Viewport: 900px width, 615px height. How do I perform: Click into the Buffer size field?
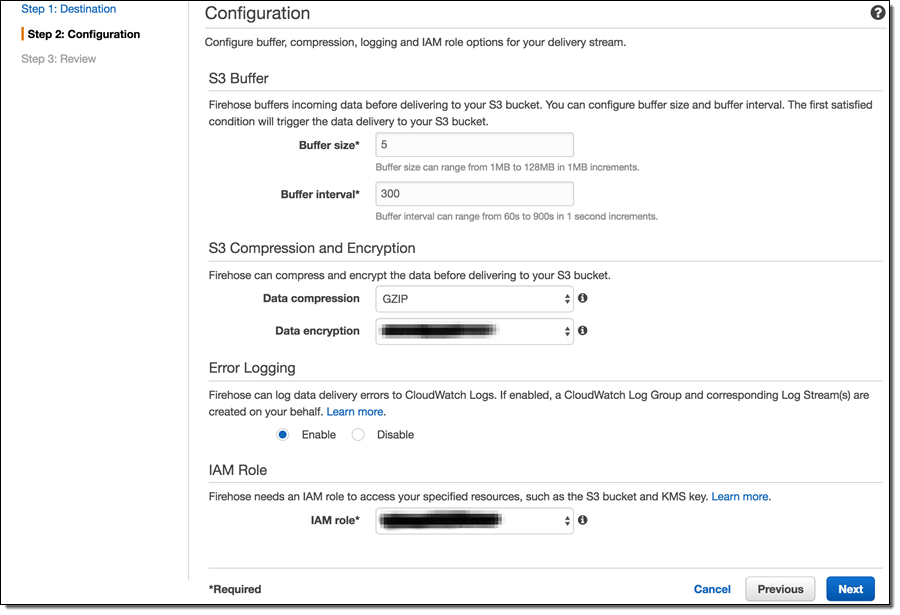(x=474, y=145)
